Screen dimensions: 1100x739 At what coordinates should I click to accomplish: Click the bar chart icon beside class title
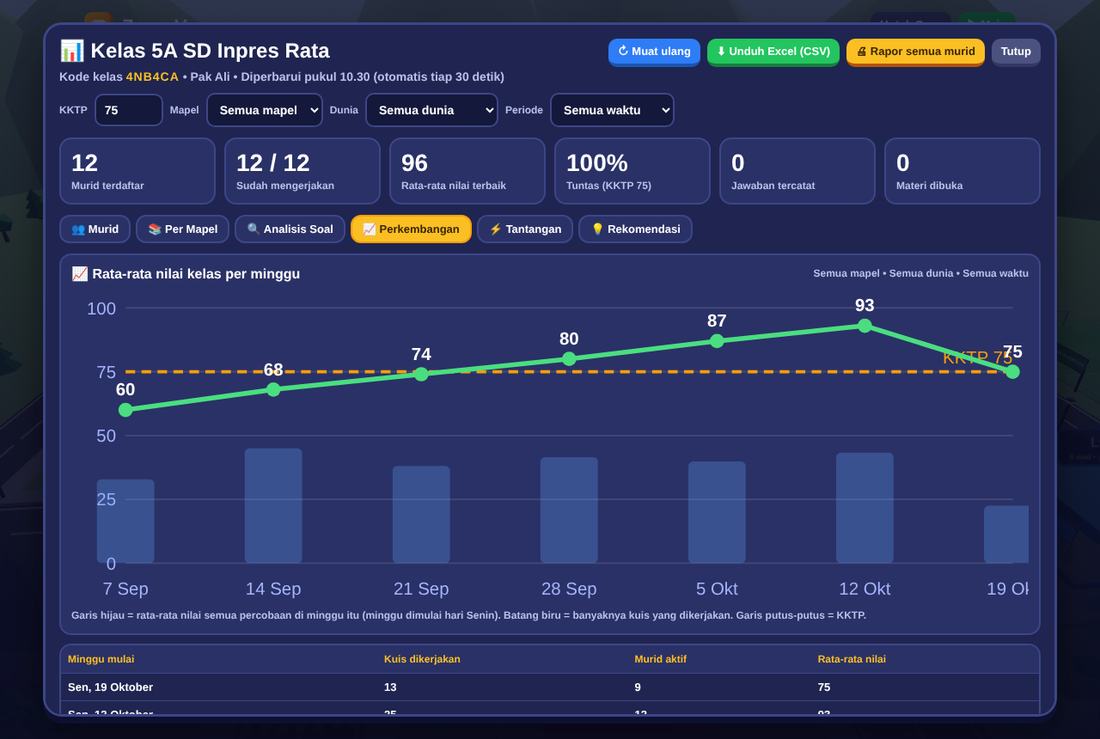click(x=72, y=51)
